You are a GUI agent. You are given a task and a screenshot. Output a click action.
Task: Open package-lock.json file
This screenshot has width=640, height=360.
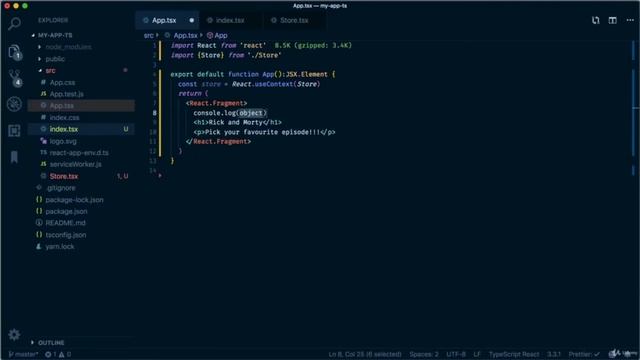click(74, 200)
